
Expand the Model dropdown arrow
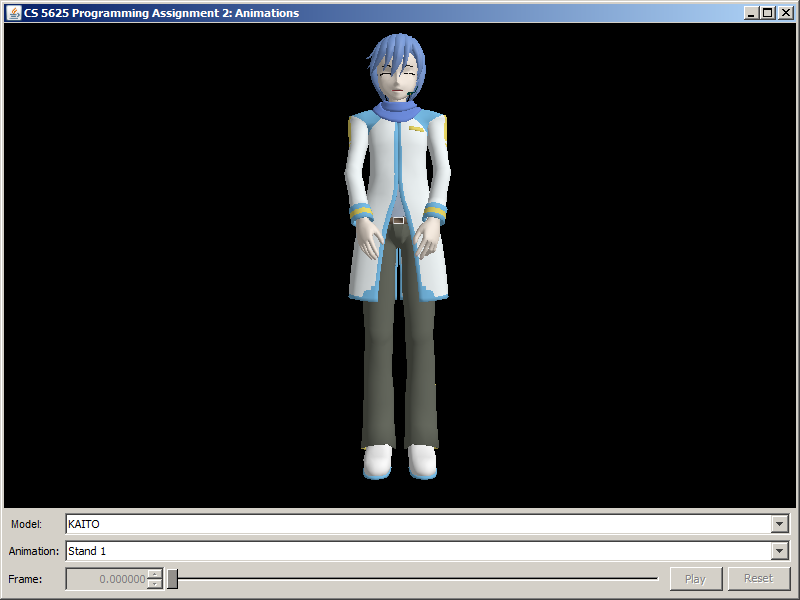(x=780, y=524)
